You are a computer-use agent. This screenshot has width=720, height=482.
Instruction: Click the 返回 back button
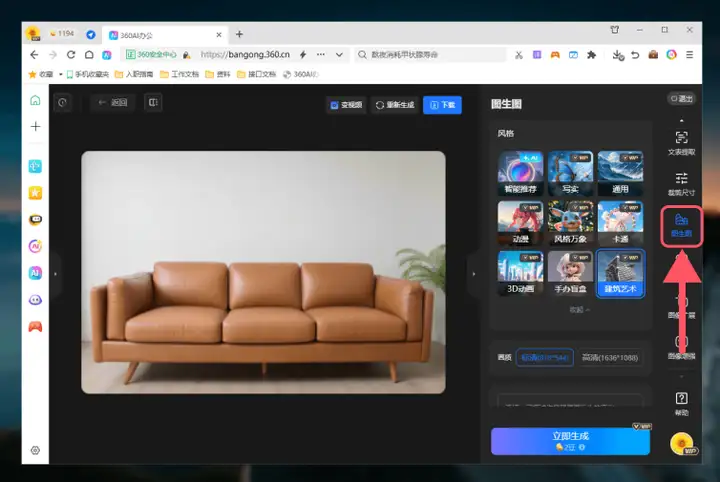point(112,102)
